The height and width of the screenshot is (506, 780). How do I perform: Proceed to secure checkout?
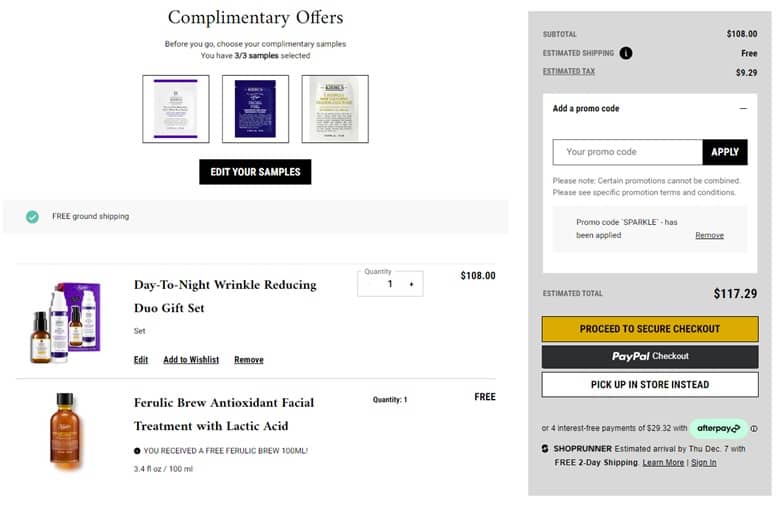point(650,329)
